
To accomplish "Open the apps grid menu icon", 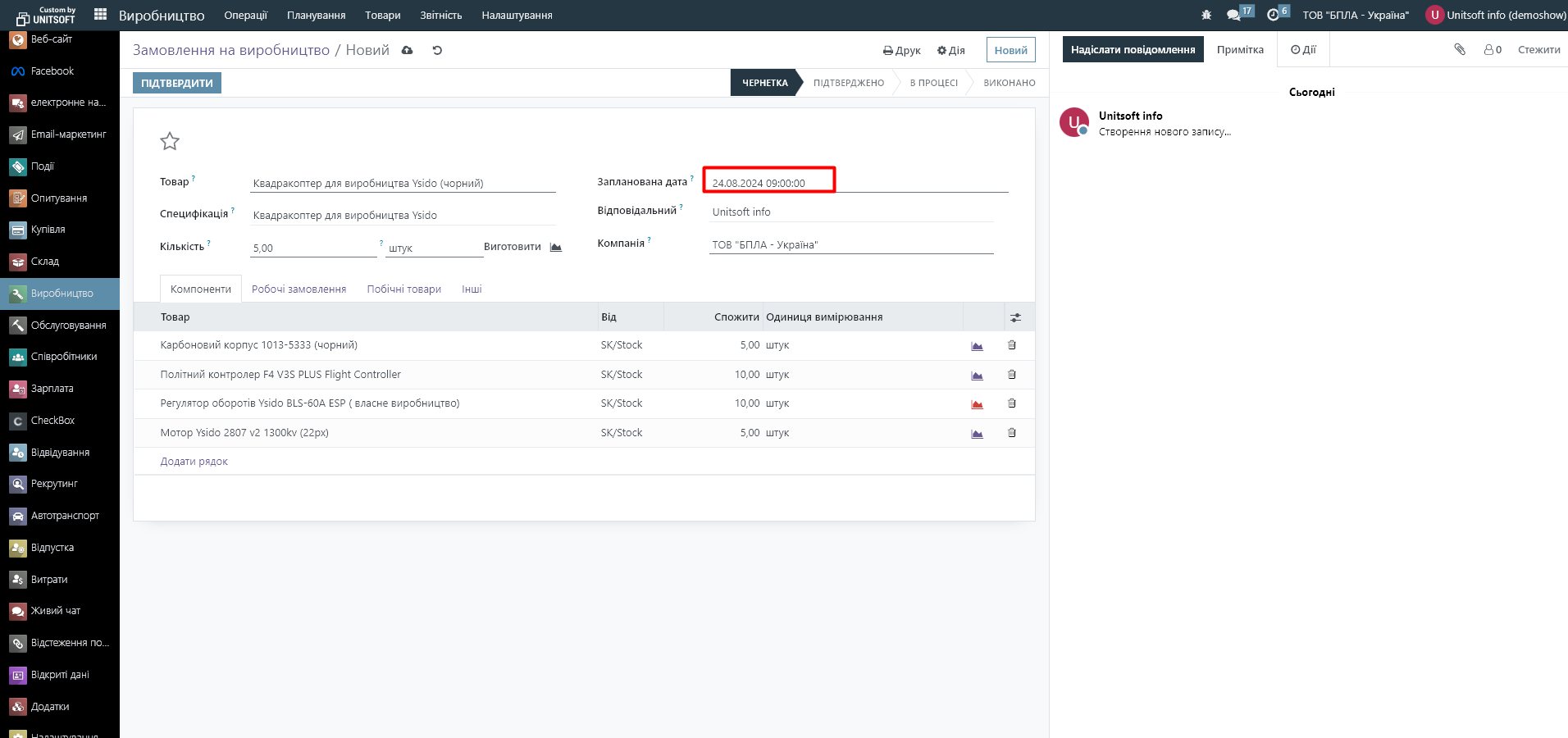I will click(101, 15).
